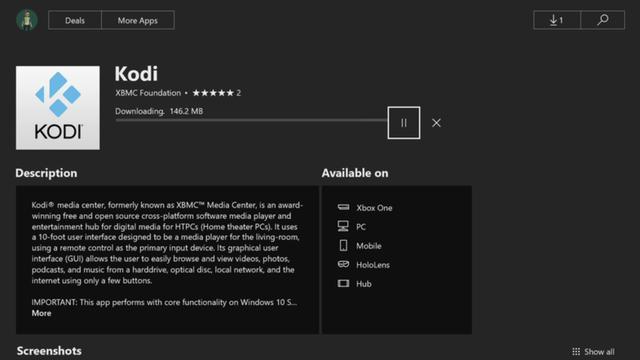The image size is (640, 360).
Task: Open the user profile avatar
Action: 27,20
